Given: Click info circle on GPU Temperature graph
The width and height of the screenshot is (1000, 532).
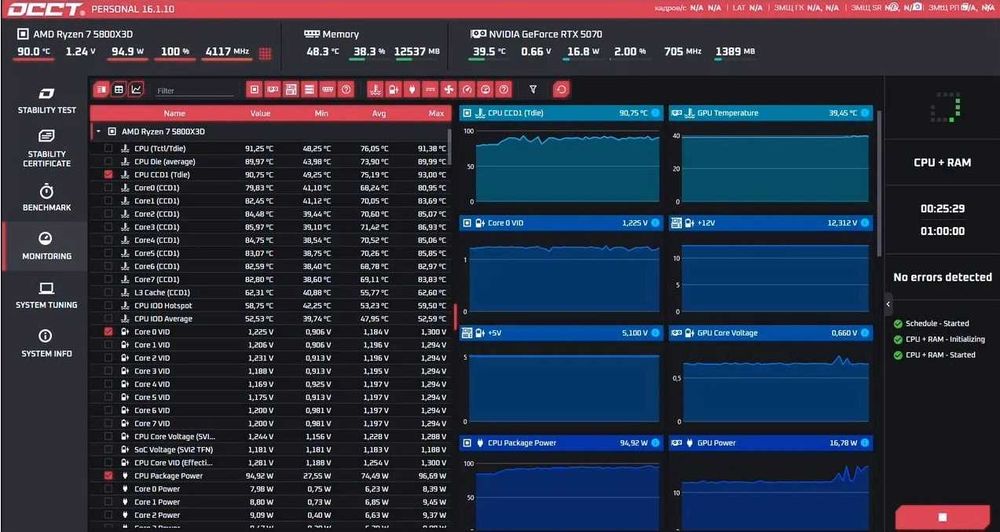Looking at the screenshot, I should click(x=865, y=113).
